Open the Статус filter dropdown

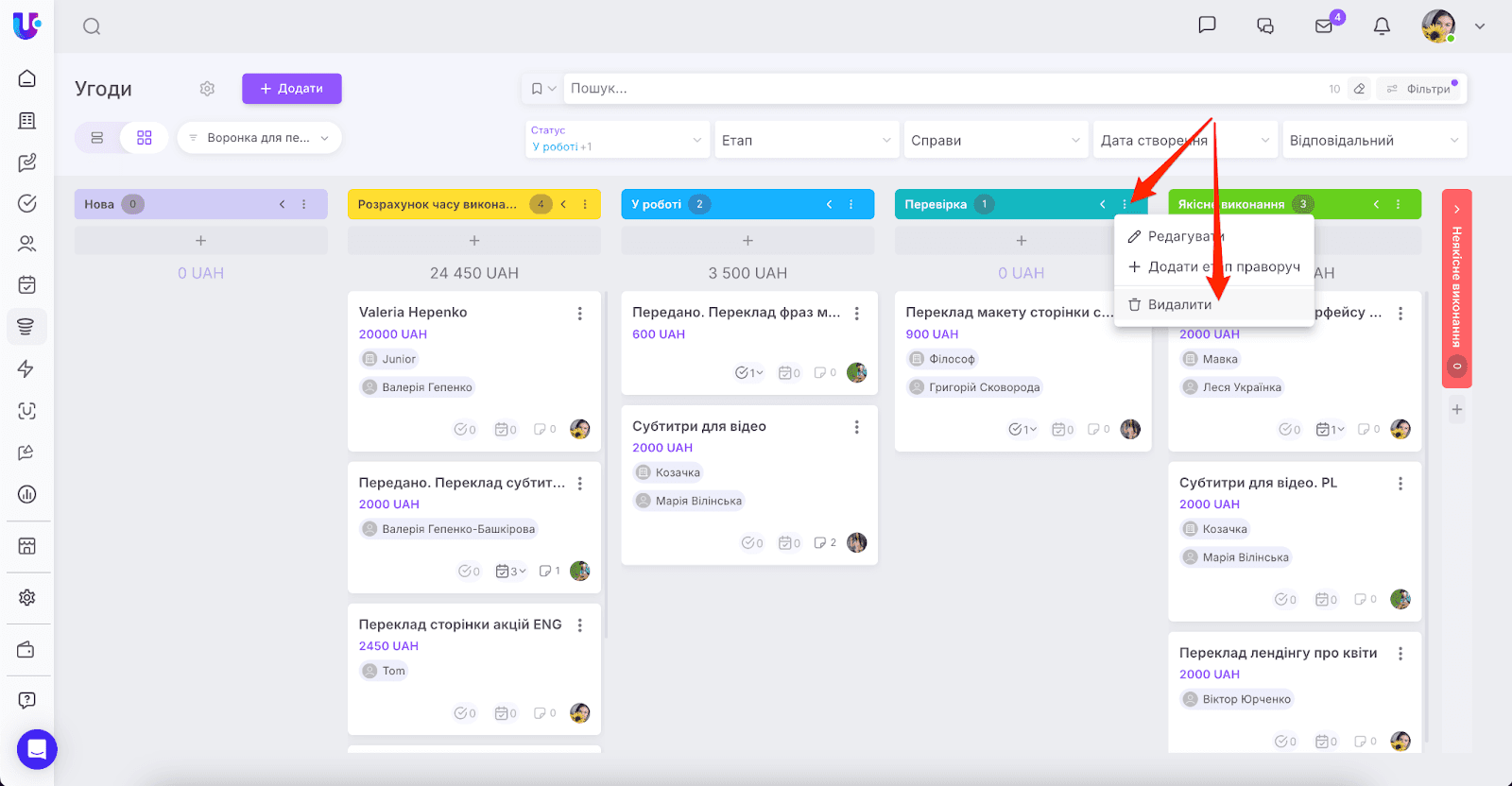(617, 140)
